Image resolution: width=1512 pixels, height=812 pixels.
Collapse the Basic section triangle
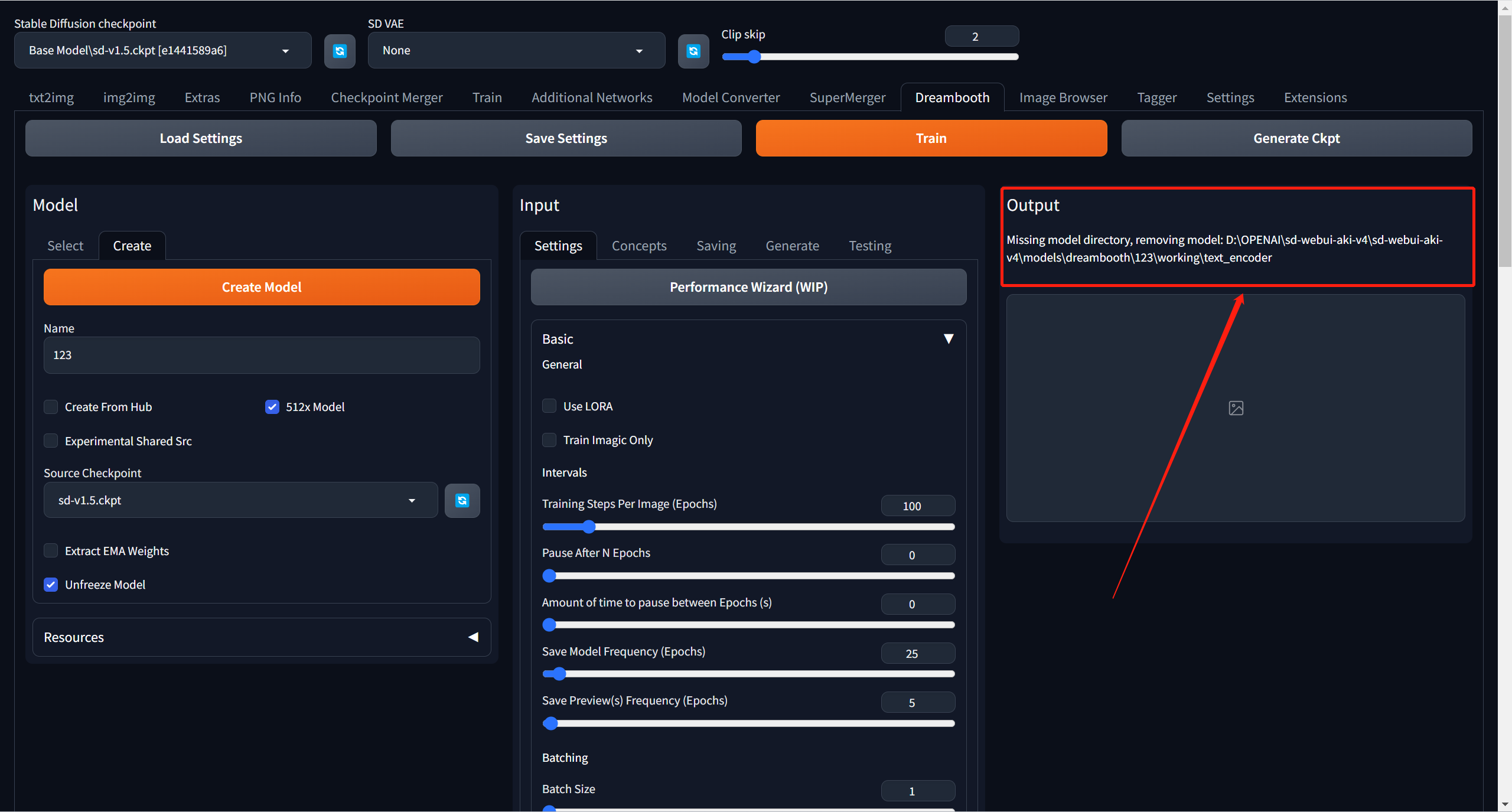[x=948, y=339]
